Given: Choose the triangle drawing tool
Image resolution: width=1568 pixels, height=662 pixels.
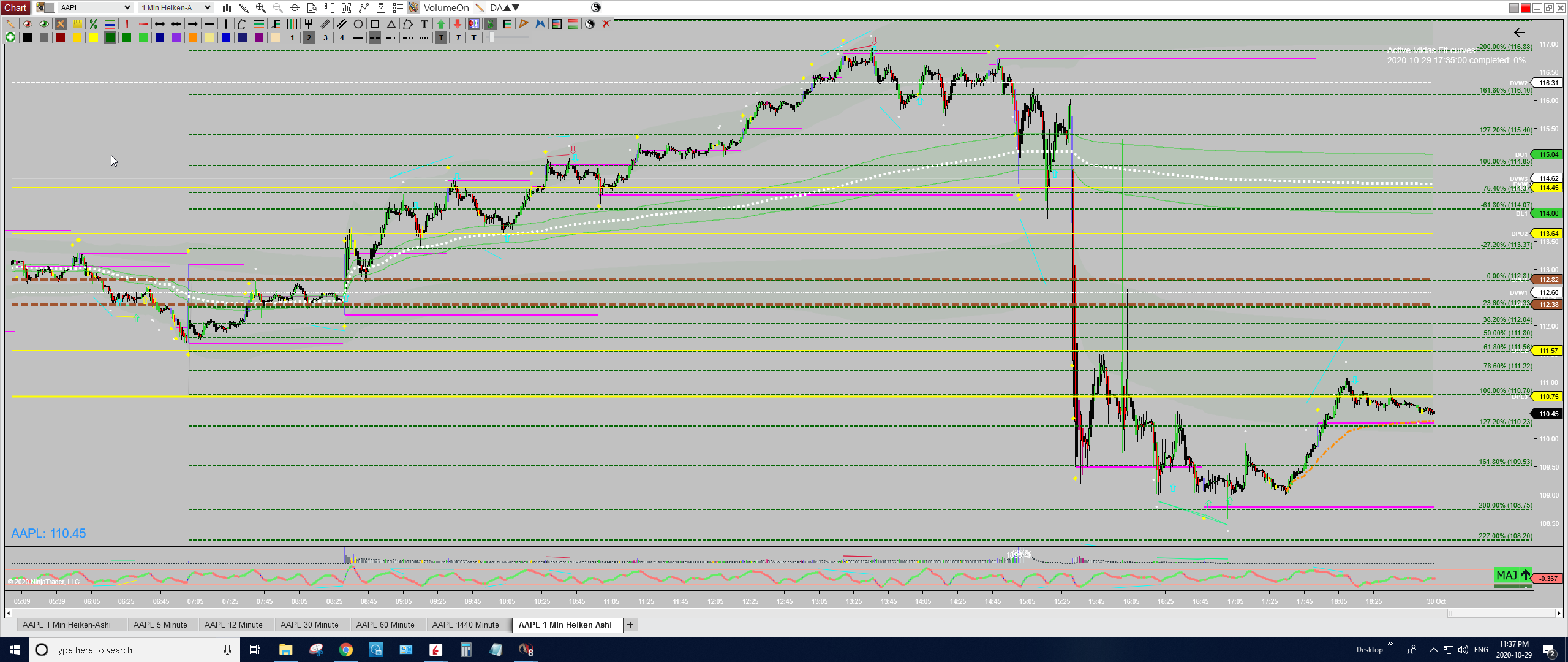Looking at the screenshot, I should 391,24.
